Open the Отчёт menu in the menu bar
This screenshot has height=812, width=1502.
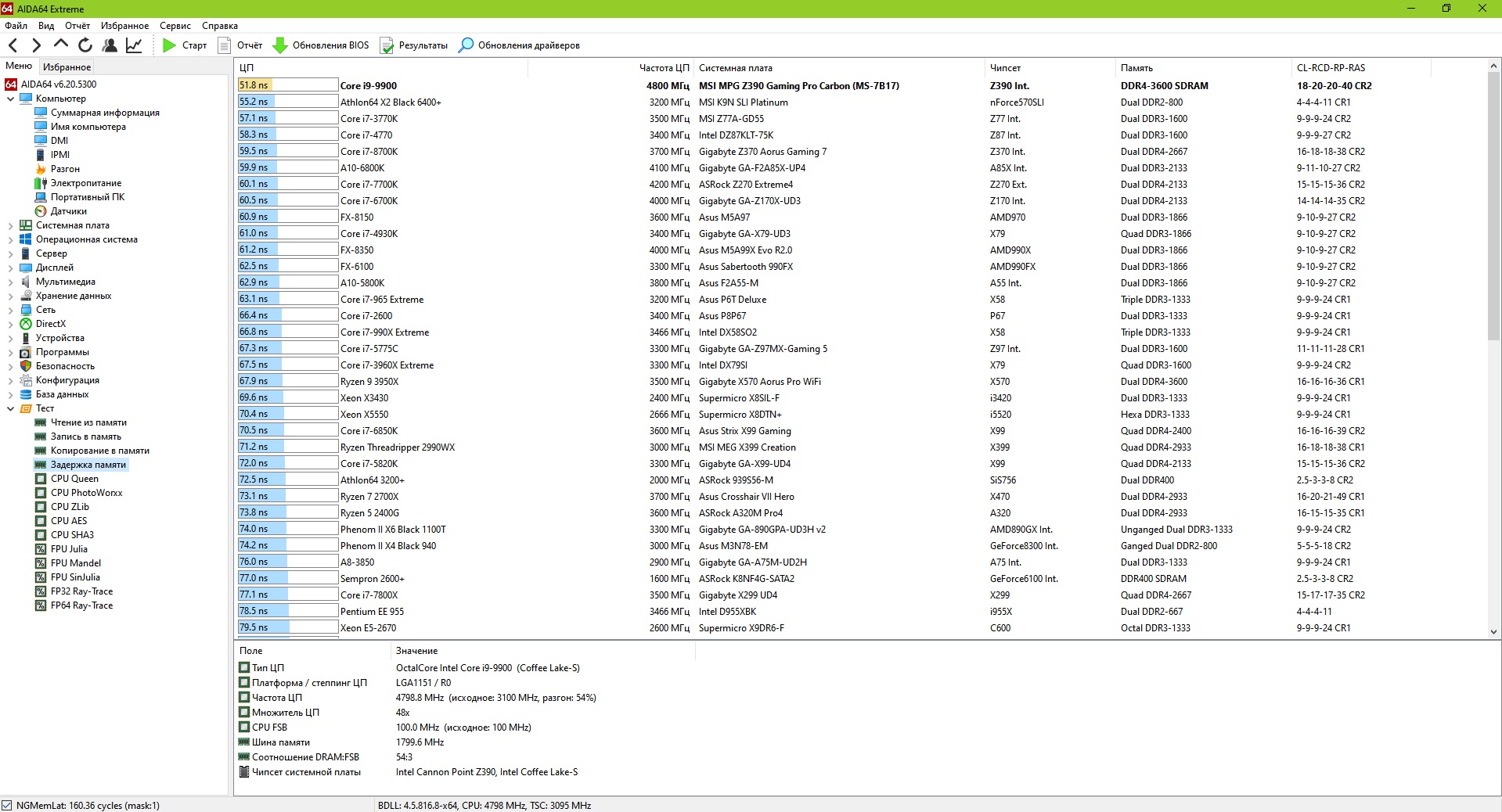(x=77, y=26)
